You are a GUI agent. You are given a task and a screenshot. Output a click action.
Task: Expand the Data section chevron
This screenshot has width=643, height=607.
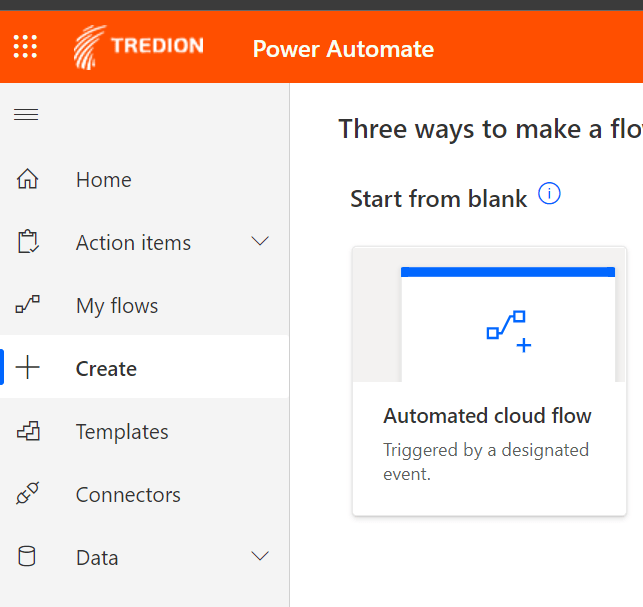[260, 556]
